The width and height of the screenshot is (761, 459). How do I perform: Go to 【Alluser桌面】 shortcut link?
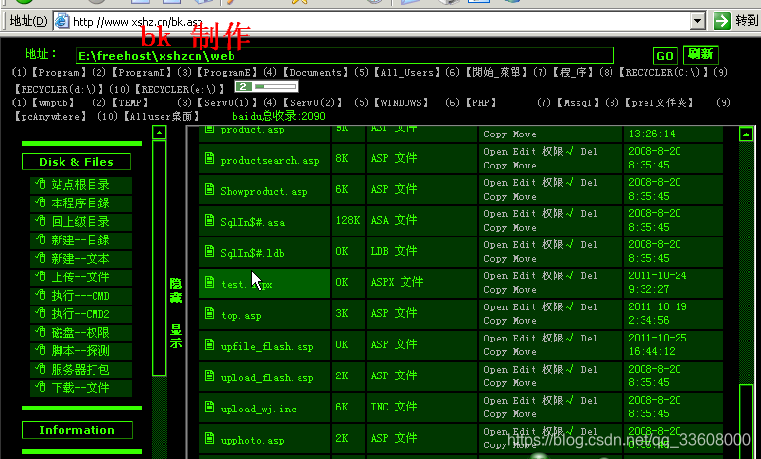coord(161,116)
